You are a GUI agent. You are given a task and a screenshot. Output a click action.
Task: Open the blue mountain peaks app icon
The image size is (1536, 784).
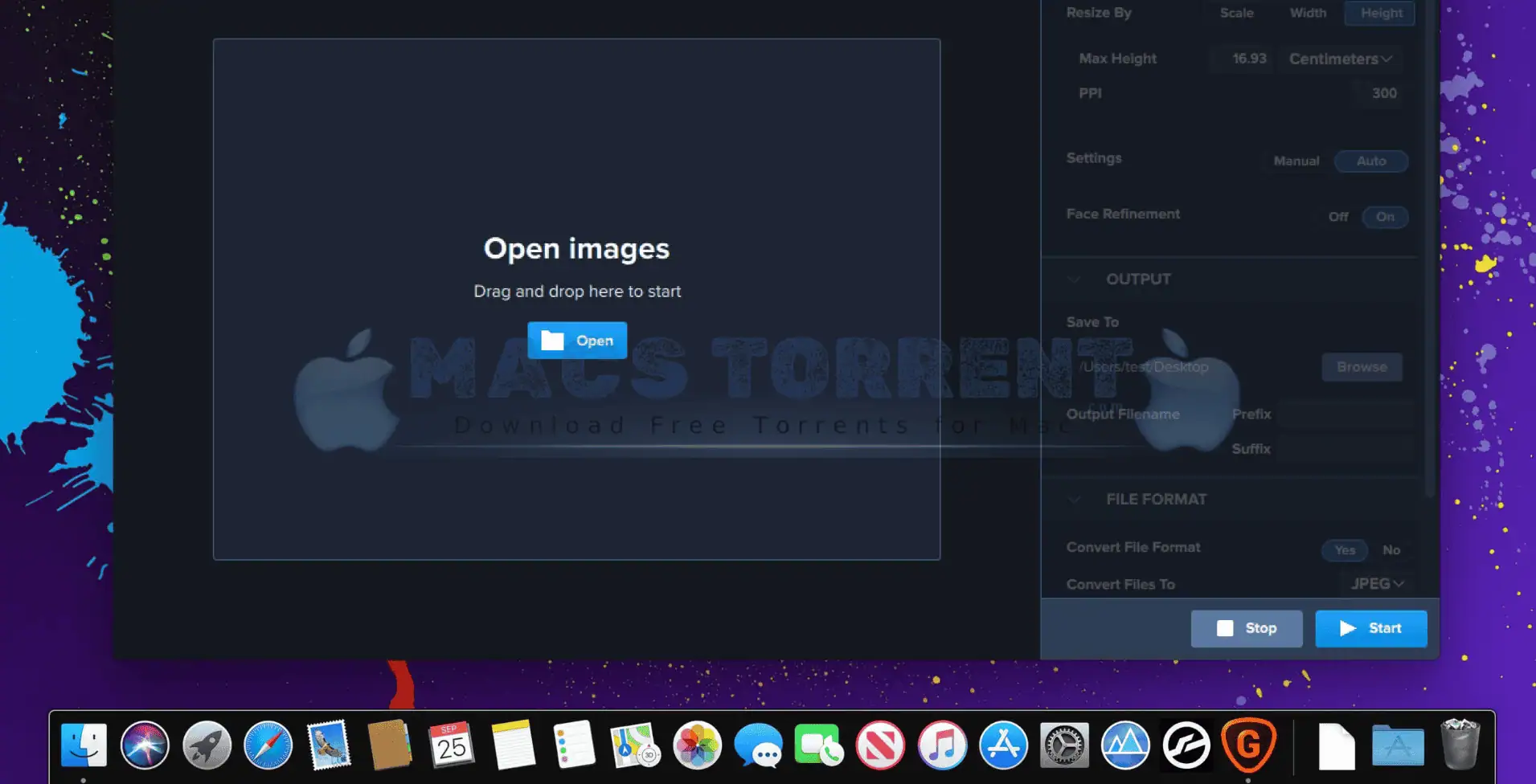pos(1125,745)
